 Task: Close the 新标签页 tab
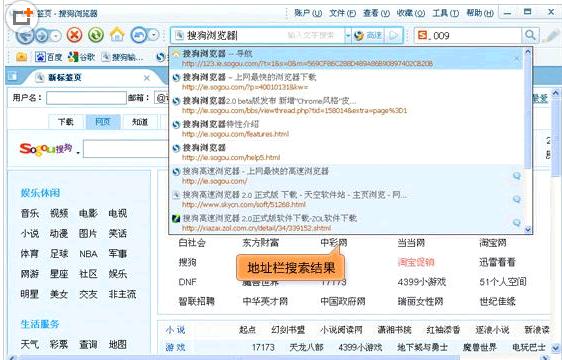click(147, 78)
